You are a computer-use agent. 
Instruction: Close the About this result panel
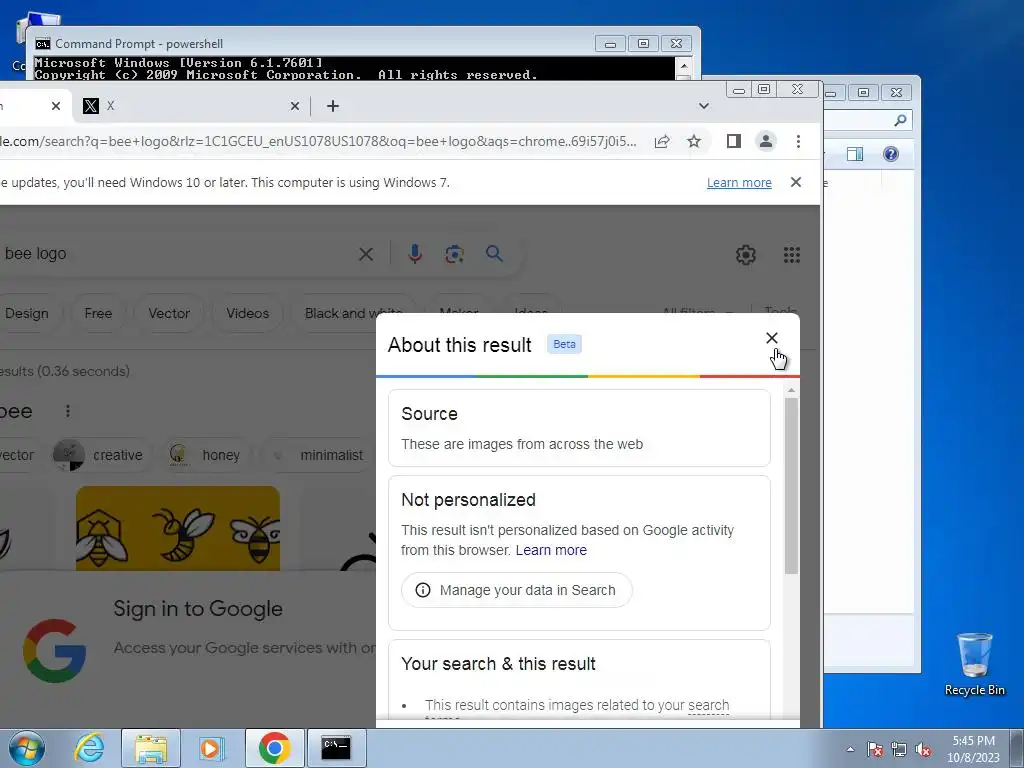tap(771, 338)
